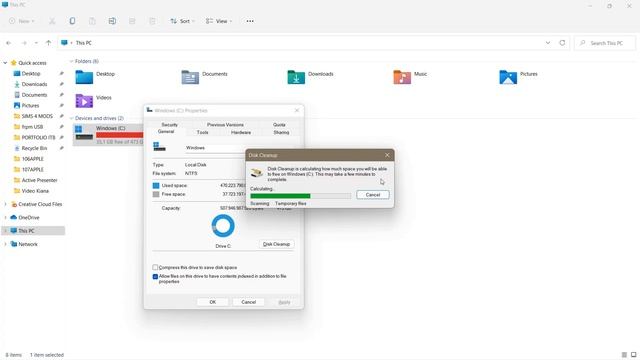Screen dimensions: 640x360
Task: Switch to the Sharing tab
Action: (x=281, y=132)
